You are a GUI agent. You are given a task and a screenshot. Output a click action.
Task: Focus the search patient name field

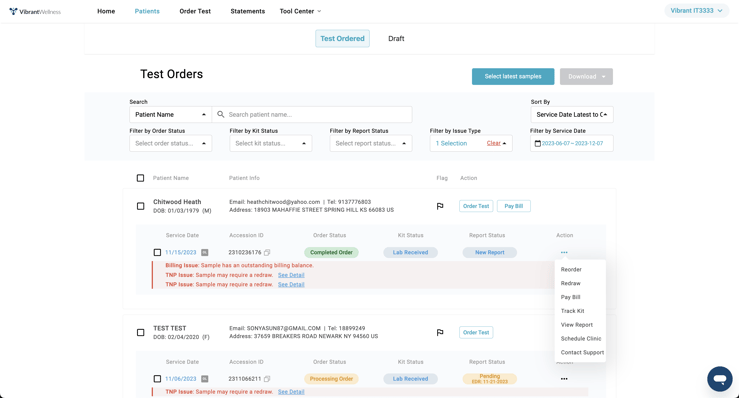click(312, 115)
